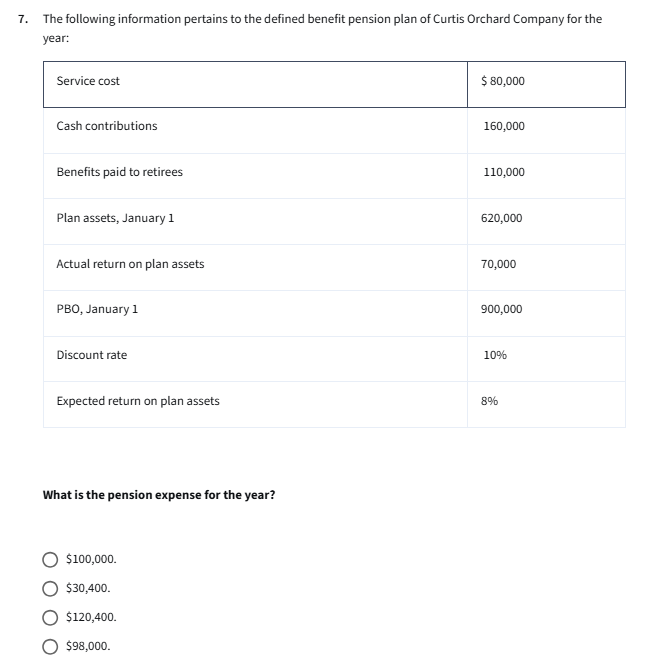
Task: Select the 10% discount rate value
Action: [x=494, y=355]
